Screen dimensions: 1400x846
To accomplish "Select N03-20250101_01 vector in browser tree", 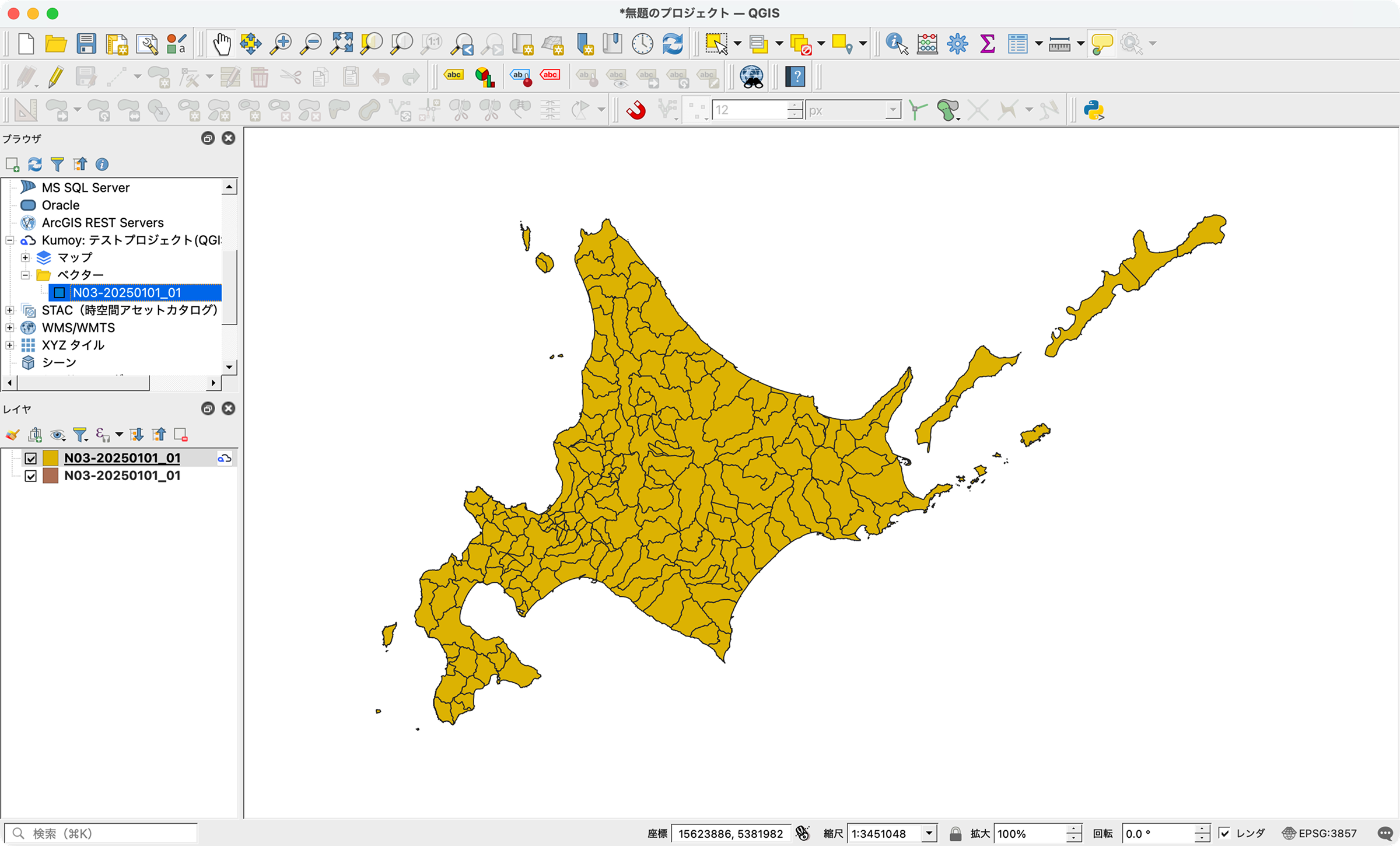I will pyautogui.click(x=127, y=292).
